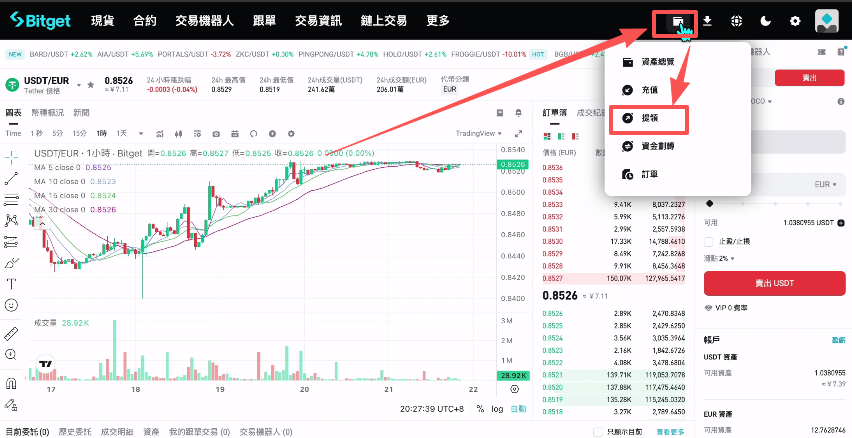Toggle dark mode moon icon

click(x=766, y=21)
